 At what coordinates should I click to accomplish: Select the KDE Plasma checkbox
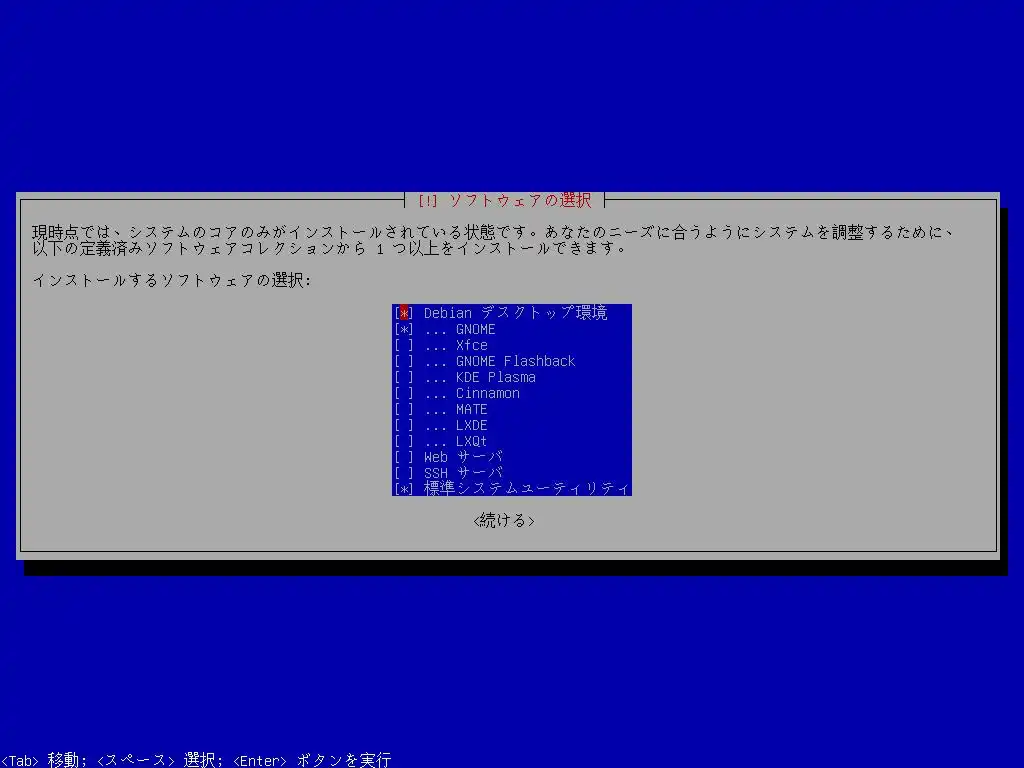[404, 377]
